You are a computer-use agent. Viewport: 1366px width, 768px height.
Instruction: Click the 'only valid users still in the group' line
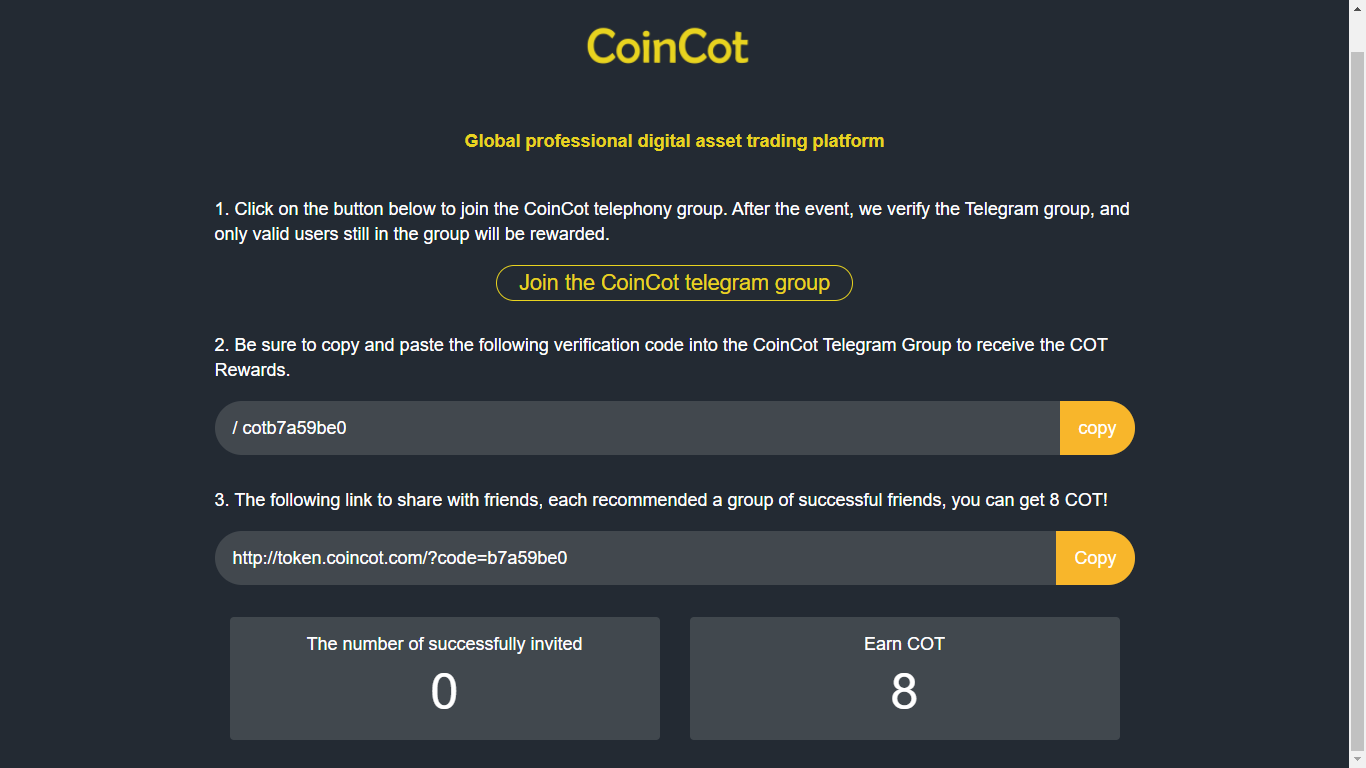(411, 234)
